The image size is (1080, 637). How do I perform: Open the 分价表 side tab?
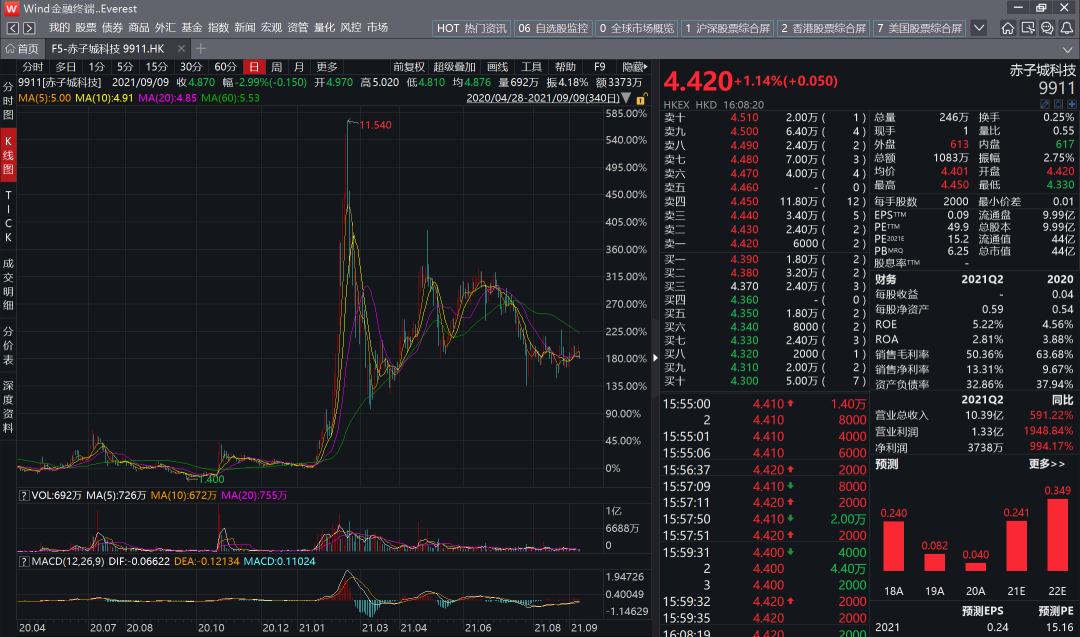tap(8, 346)
